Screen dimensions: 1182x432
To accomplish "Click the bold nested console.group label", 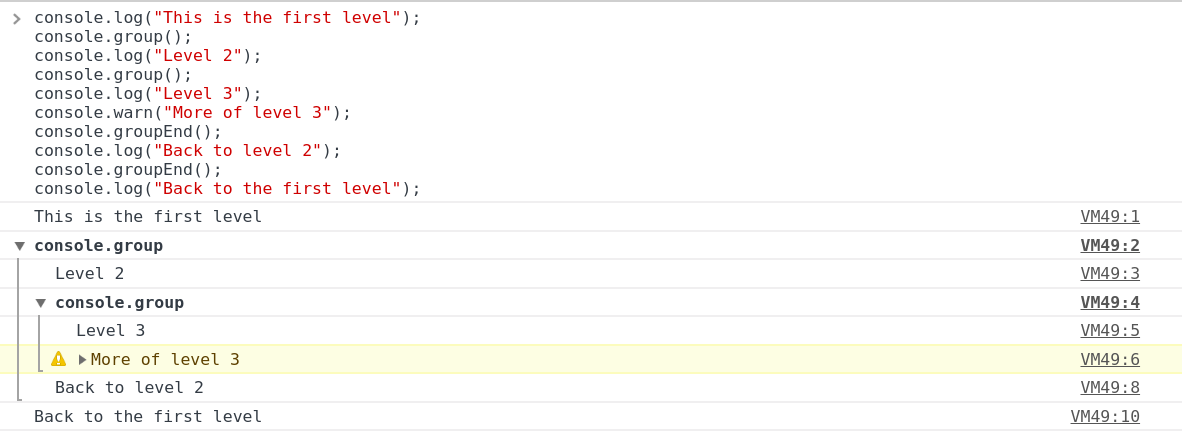I will click(x=119, y=303).
